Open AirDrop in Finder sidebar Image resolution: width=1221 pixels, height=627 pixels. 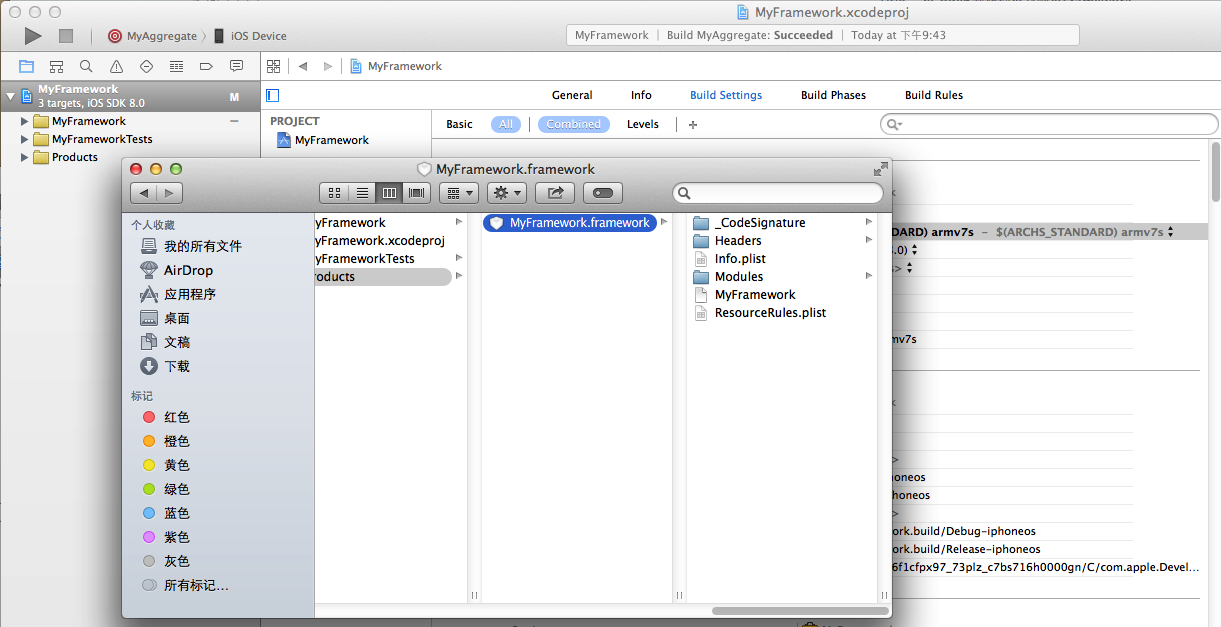tap(176, 270)
